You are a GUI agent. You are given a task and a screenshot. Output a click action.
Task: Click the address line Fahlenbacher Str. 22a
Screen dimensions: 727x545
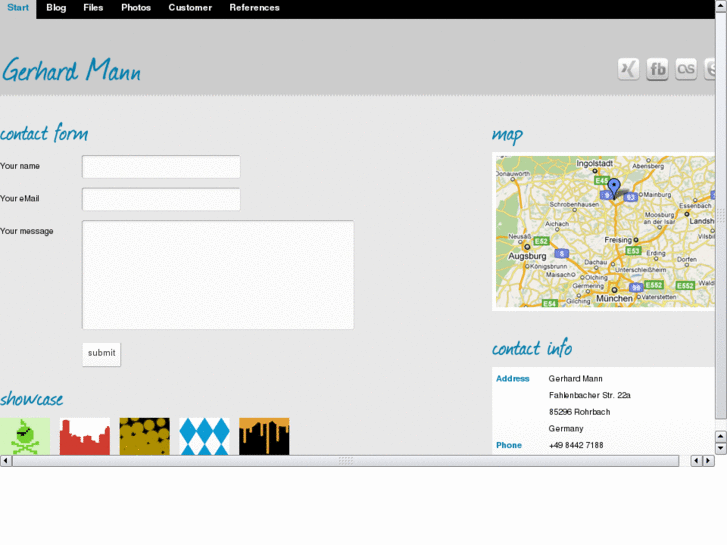[x=589, y=395]
